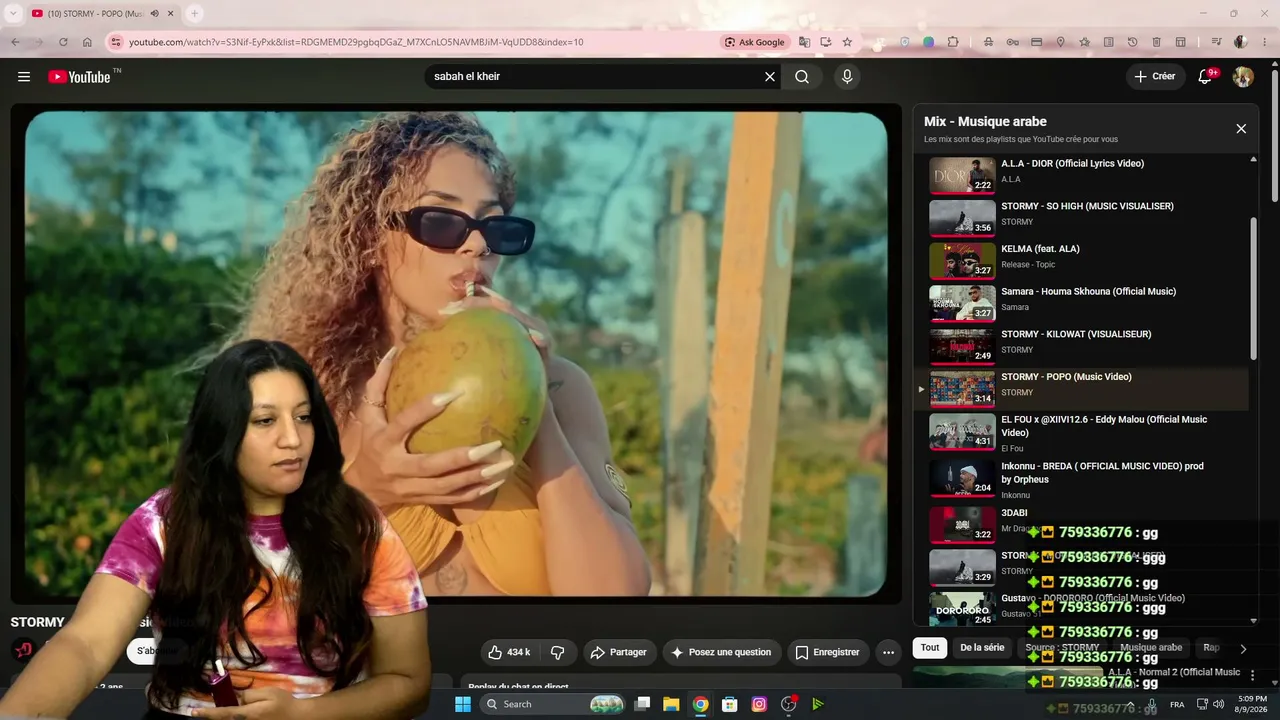Screen dimensions: 1280x720
Task: Open the addresses location pin icon
Action: point(1061,42)
